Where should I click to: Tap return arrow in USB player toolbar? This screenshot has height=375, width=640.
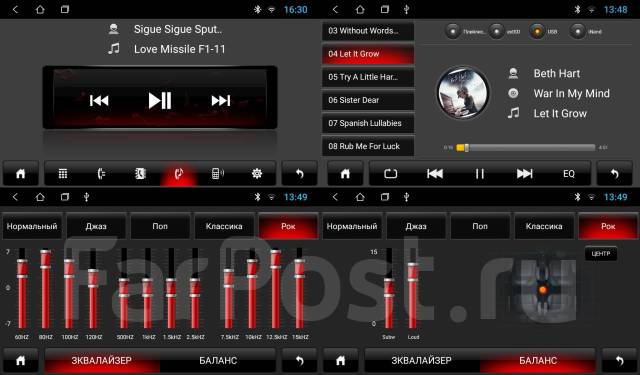pyautogui.click(x=614, y=174)
